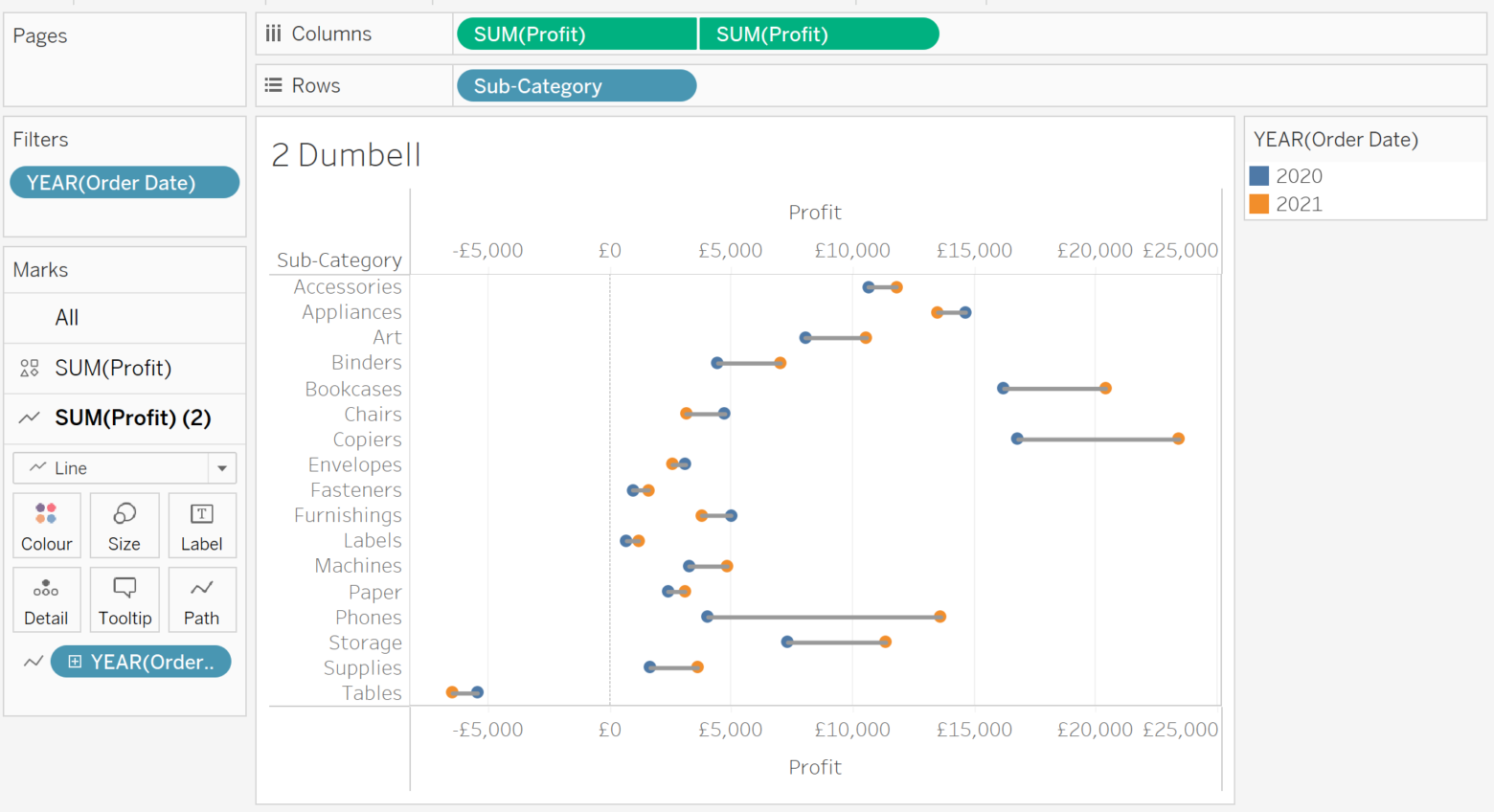Click the orange 2021 legend color swatch
1494x812 pixels.
pos(1257,204)
